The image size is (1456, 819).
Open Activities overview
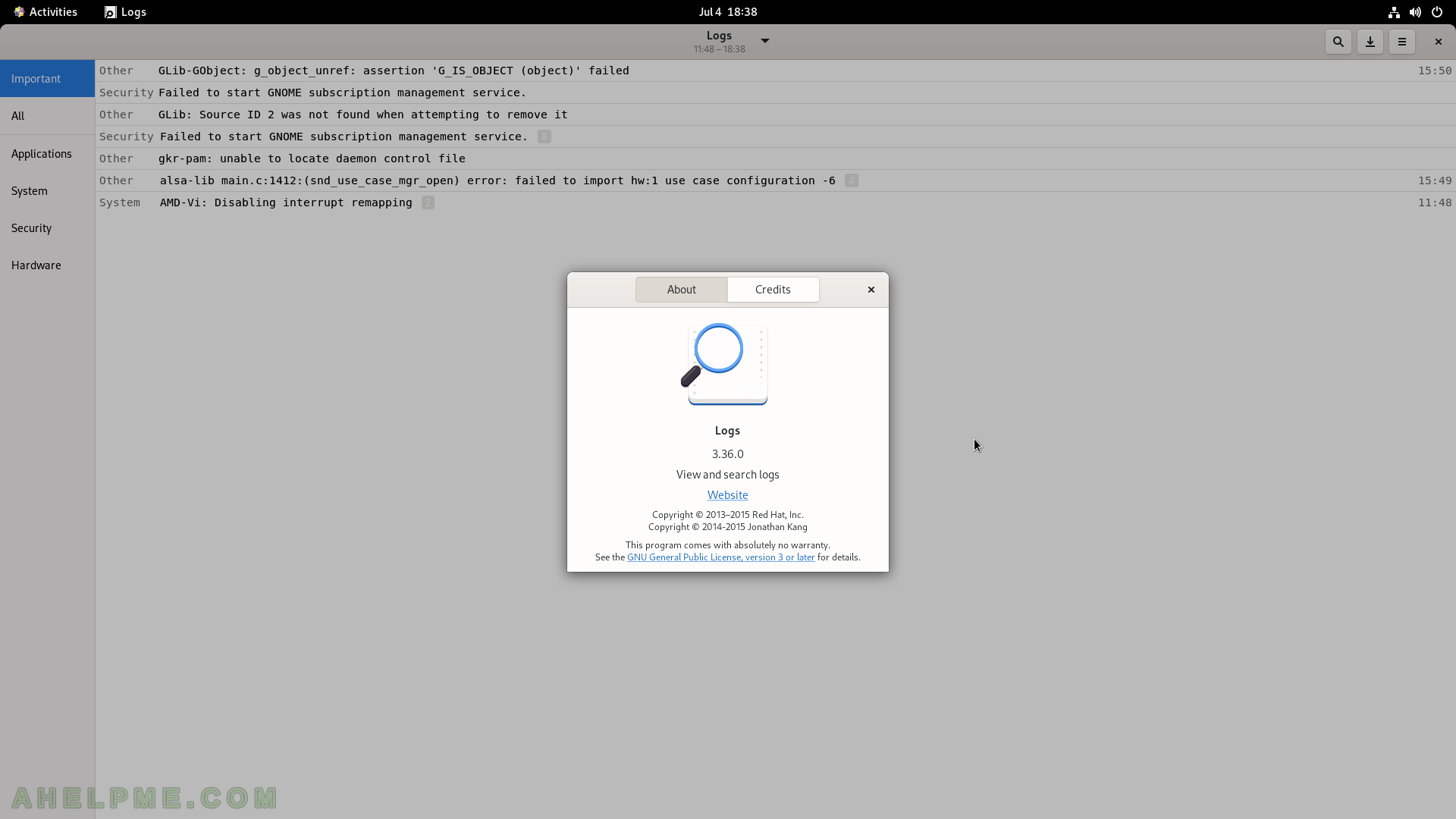pyautogui.click(x=45, y=12)
